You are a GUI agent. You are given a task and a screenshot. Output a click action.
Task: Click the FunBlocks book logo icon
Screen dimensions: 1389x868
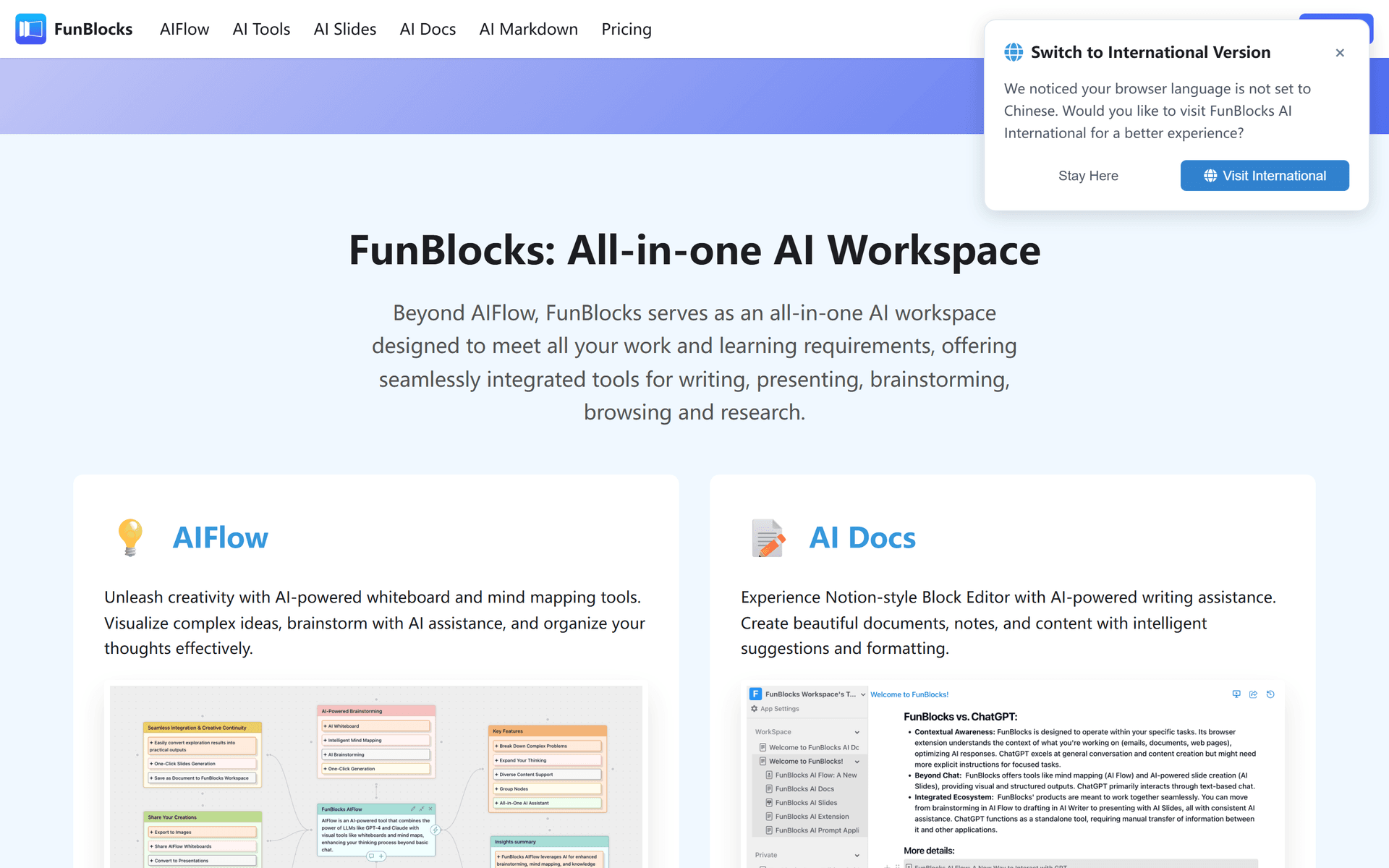[x=30, y=29]
